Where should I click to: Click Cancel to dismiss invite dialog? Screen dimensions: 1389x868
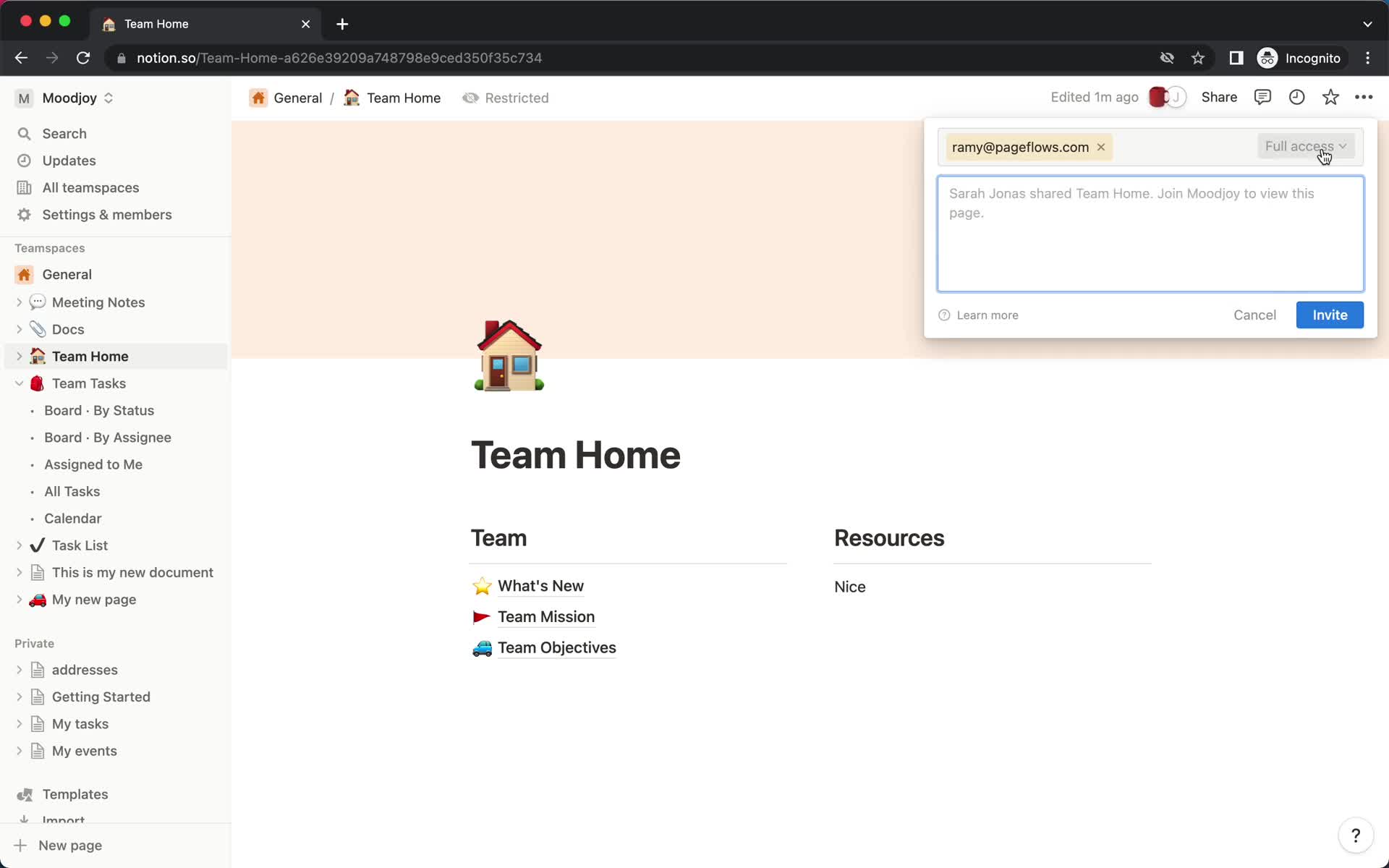(1254, 315)
